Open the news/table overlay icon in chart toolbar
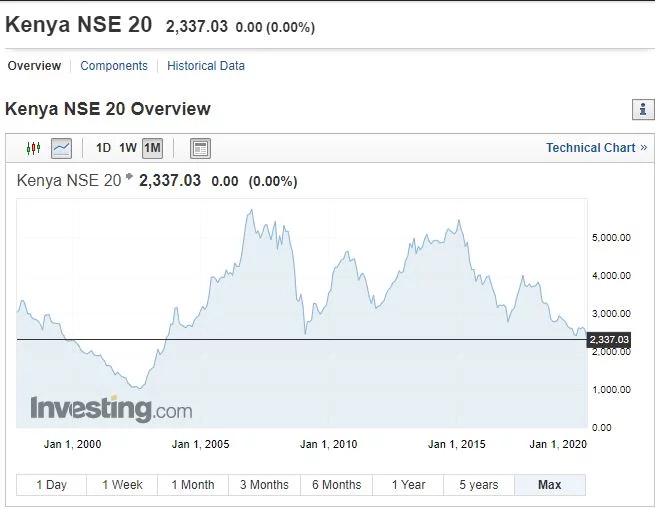 pyautogui.click(x=201, y=148)
